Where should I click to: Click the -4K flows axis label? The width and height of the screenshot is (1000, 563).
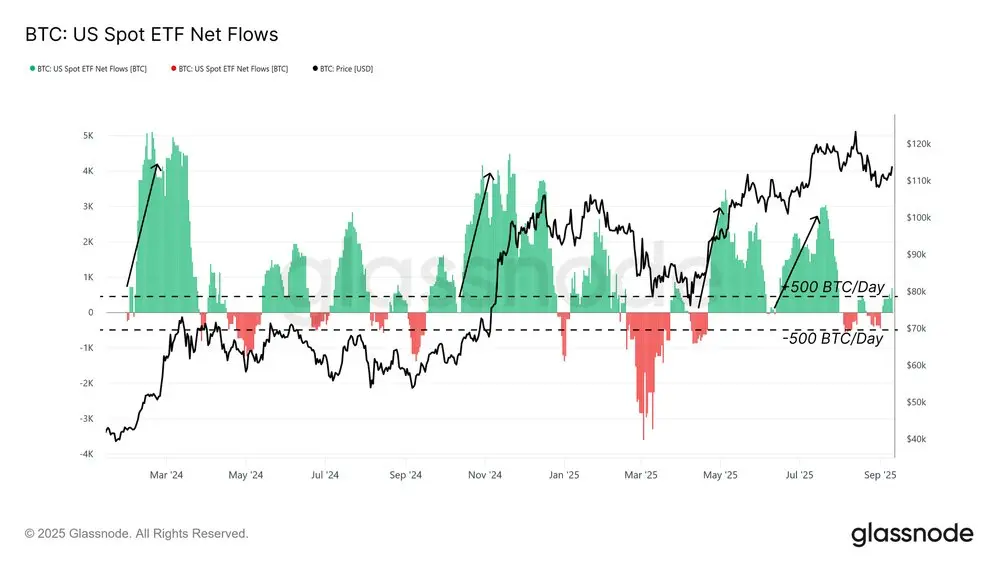coord(87,454)
